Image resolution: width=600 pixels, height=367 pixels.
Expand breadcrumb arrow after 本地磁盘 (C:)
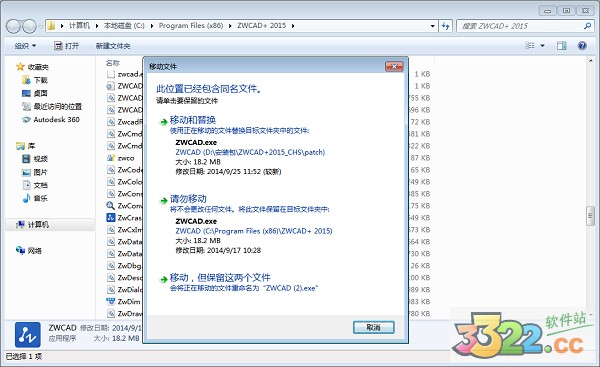(152, 26)
